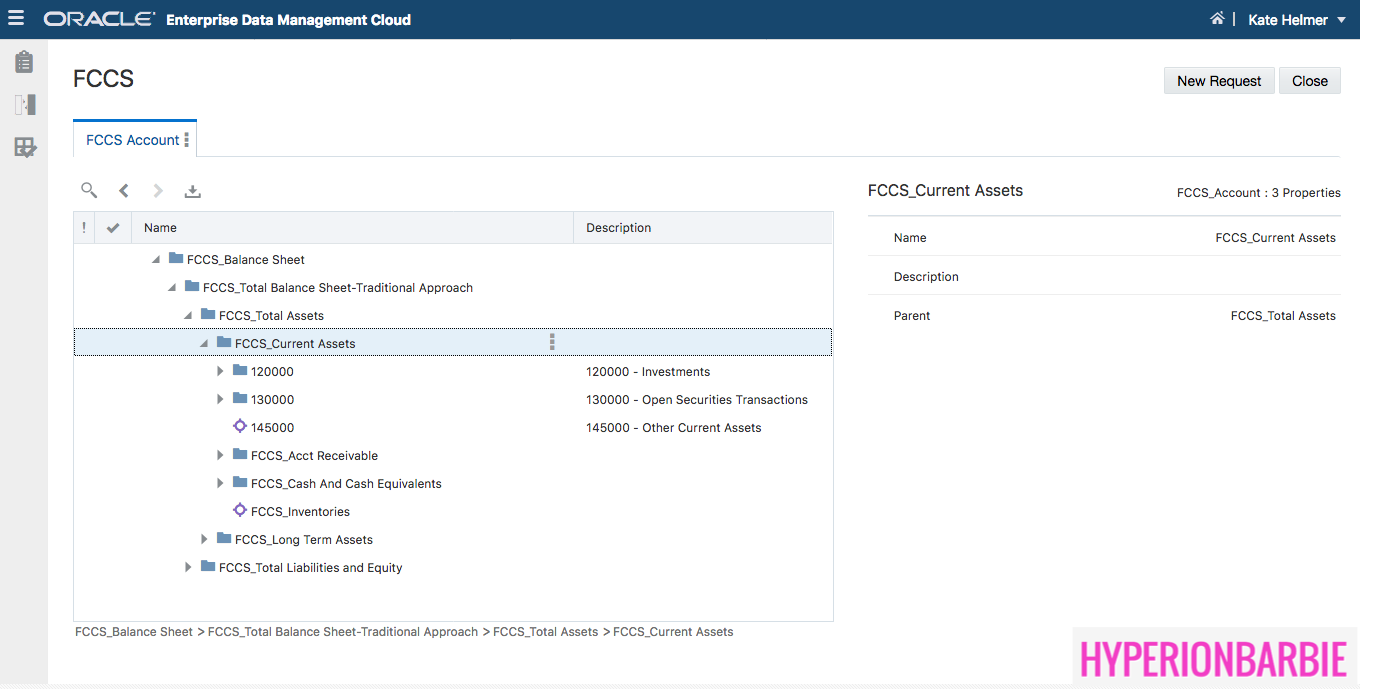The width and height of the screenshot is (1379, 689).
Task: Click the search magnifier icon above tree
Action: pos(89,190)
